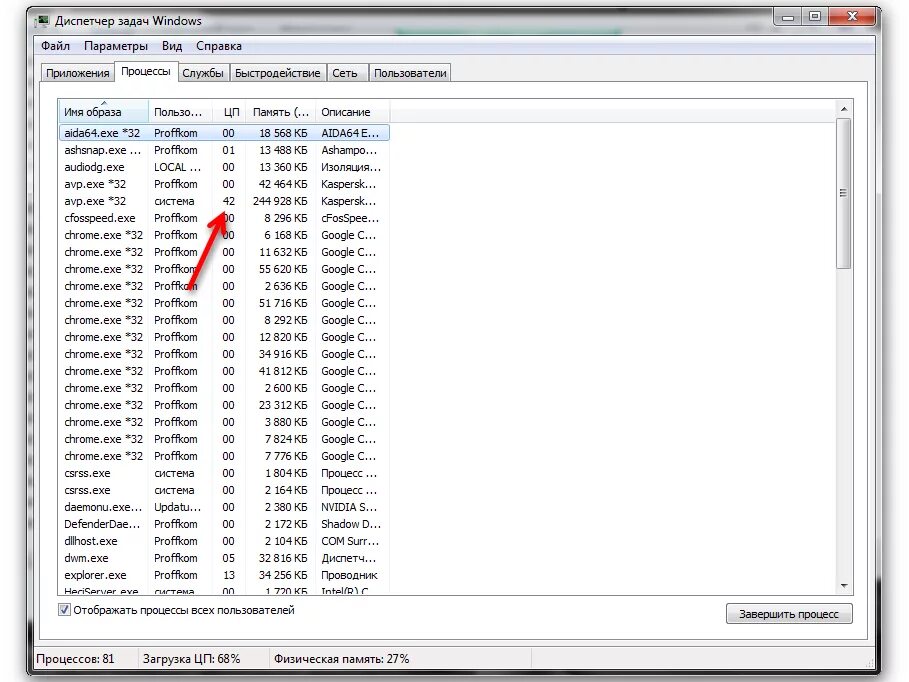The image size is (909, 682).
Task: Click the Загрузка ЦП: 68% status entry
Action: pyautogui.click(x=191, y=659)
